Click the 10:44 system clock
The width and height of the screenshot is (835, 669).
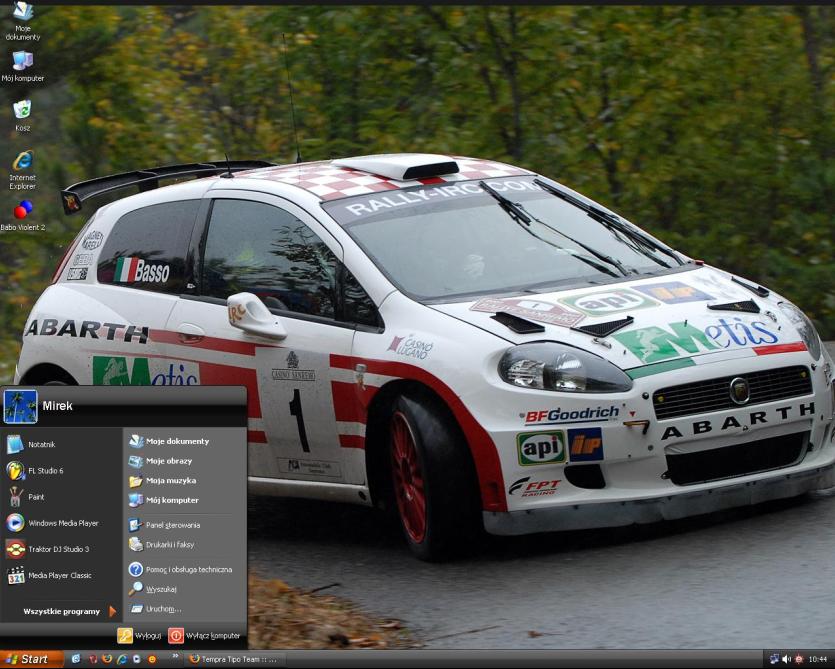pos(818,659)
